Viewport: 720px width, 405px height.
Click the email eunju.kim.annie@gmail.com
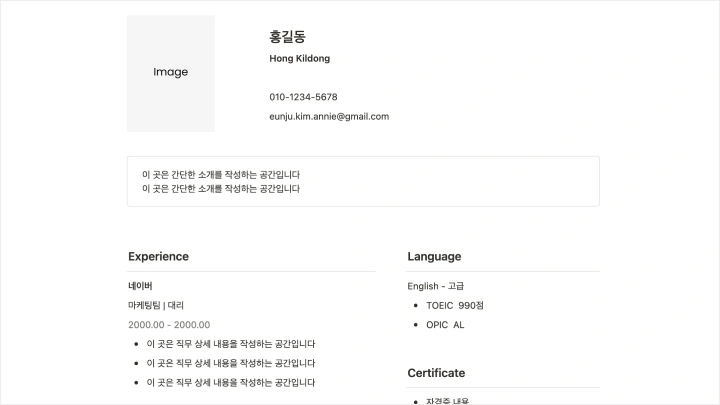(x=329, y=117)
